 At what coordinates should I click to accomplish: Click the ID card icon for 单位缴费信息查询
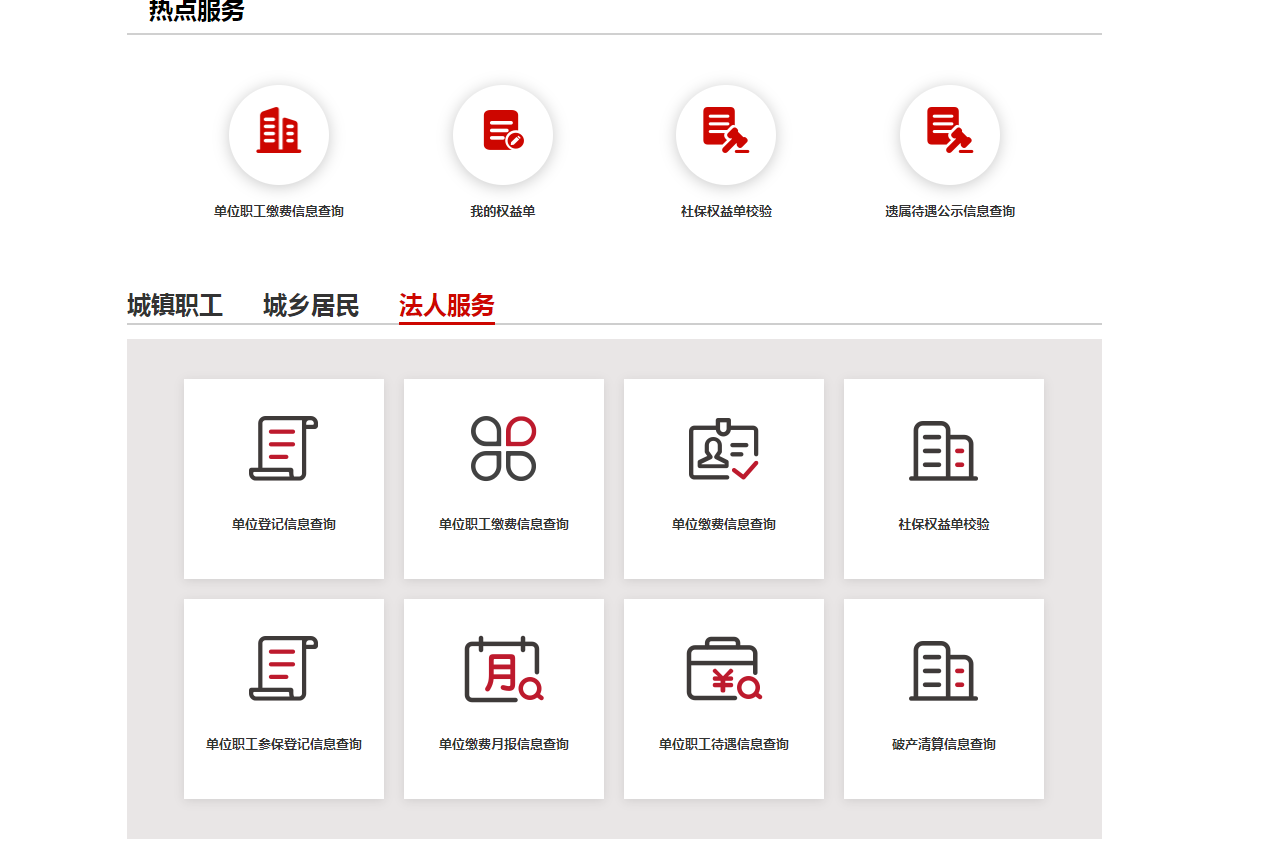[x=723, y=449]
